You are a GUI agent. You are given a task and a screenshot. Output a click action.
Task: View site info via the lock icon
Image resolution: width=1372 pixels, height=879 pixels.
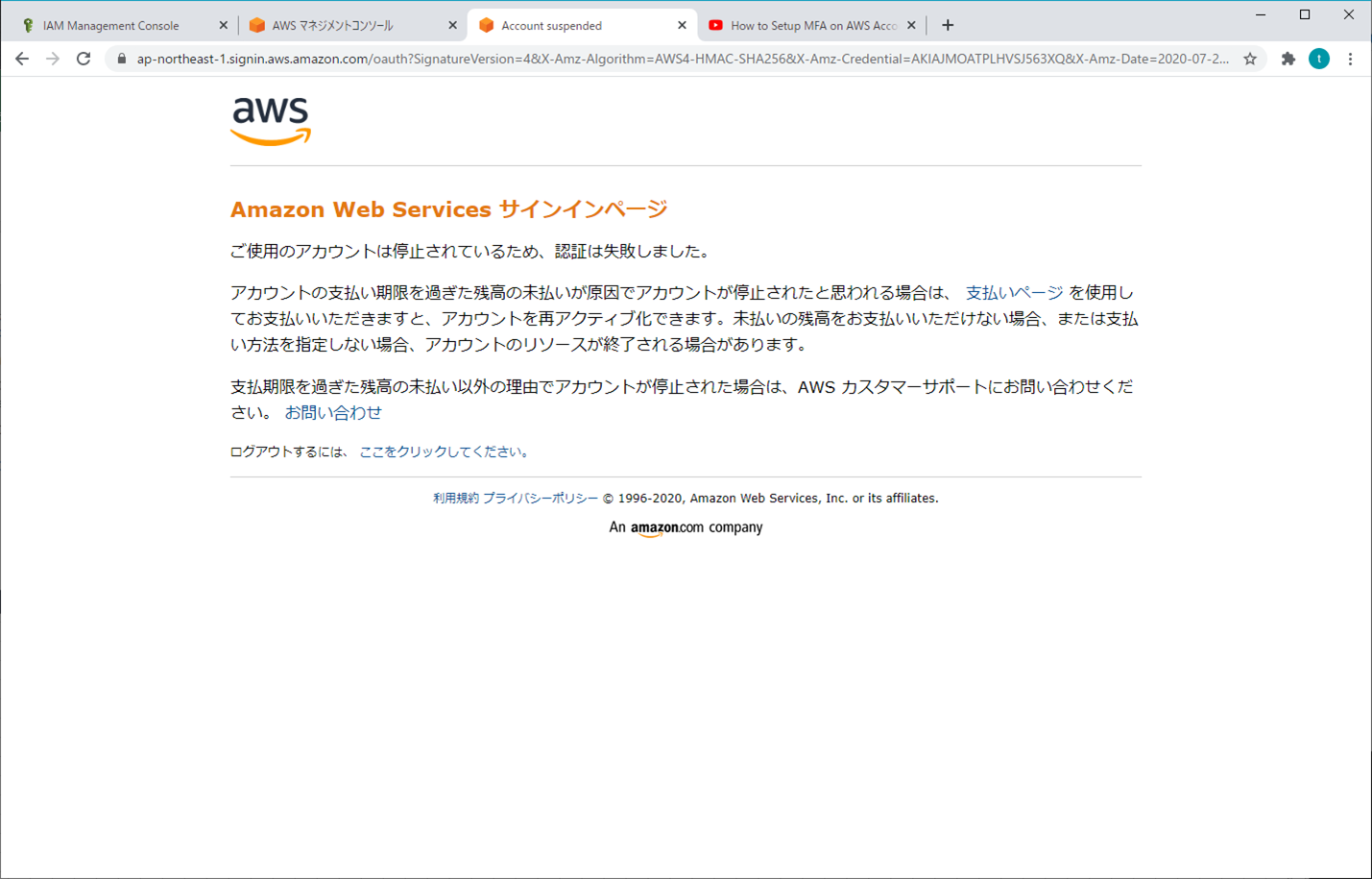pyautogui.click(x=121, y=59)
